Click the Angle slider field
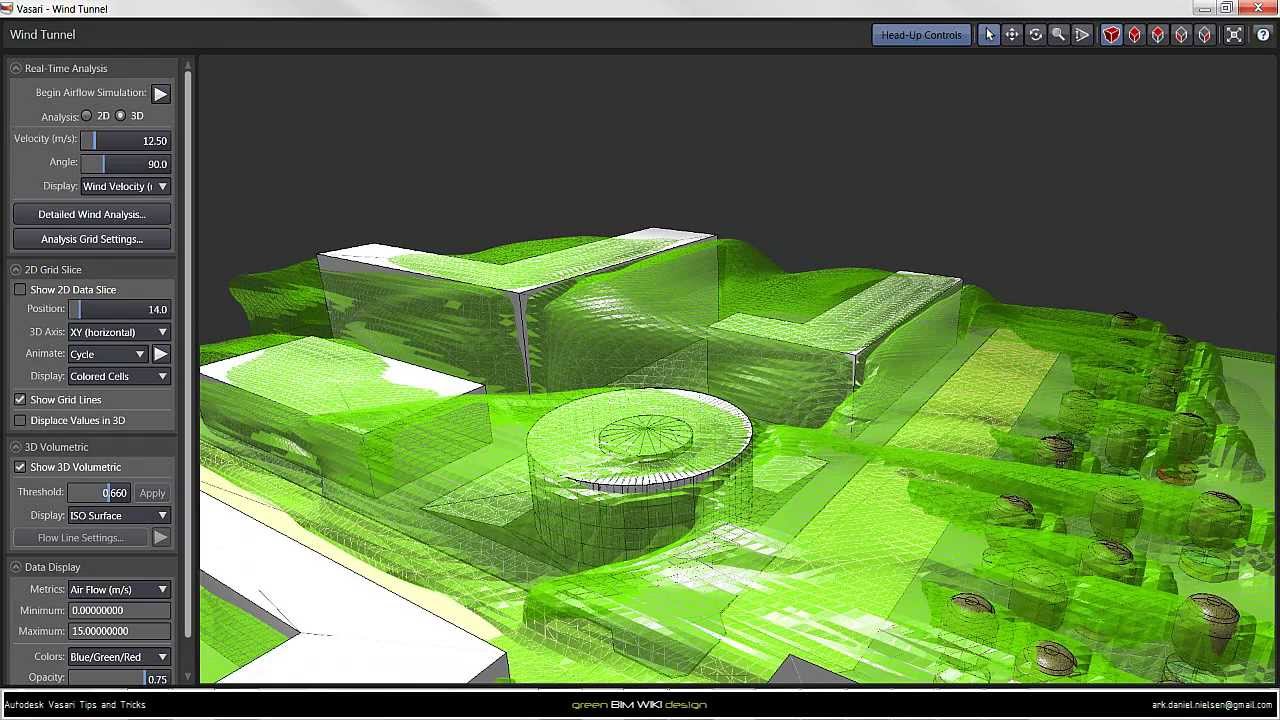1280x720 pixels. 125,164
